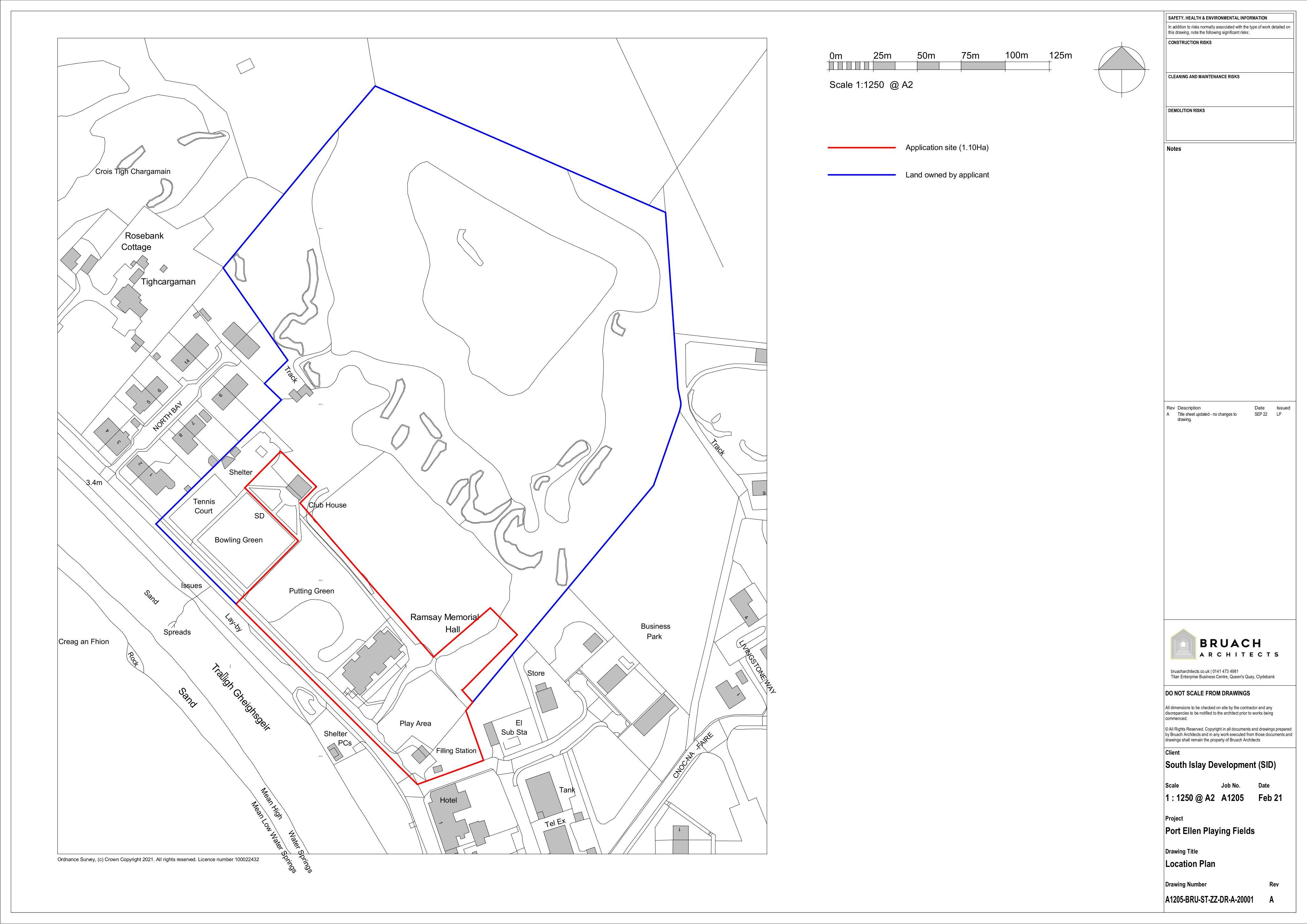Click the 'Application site (1.10Ha)' legend label

947,147
